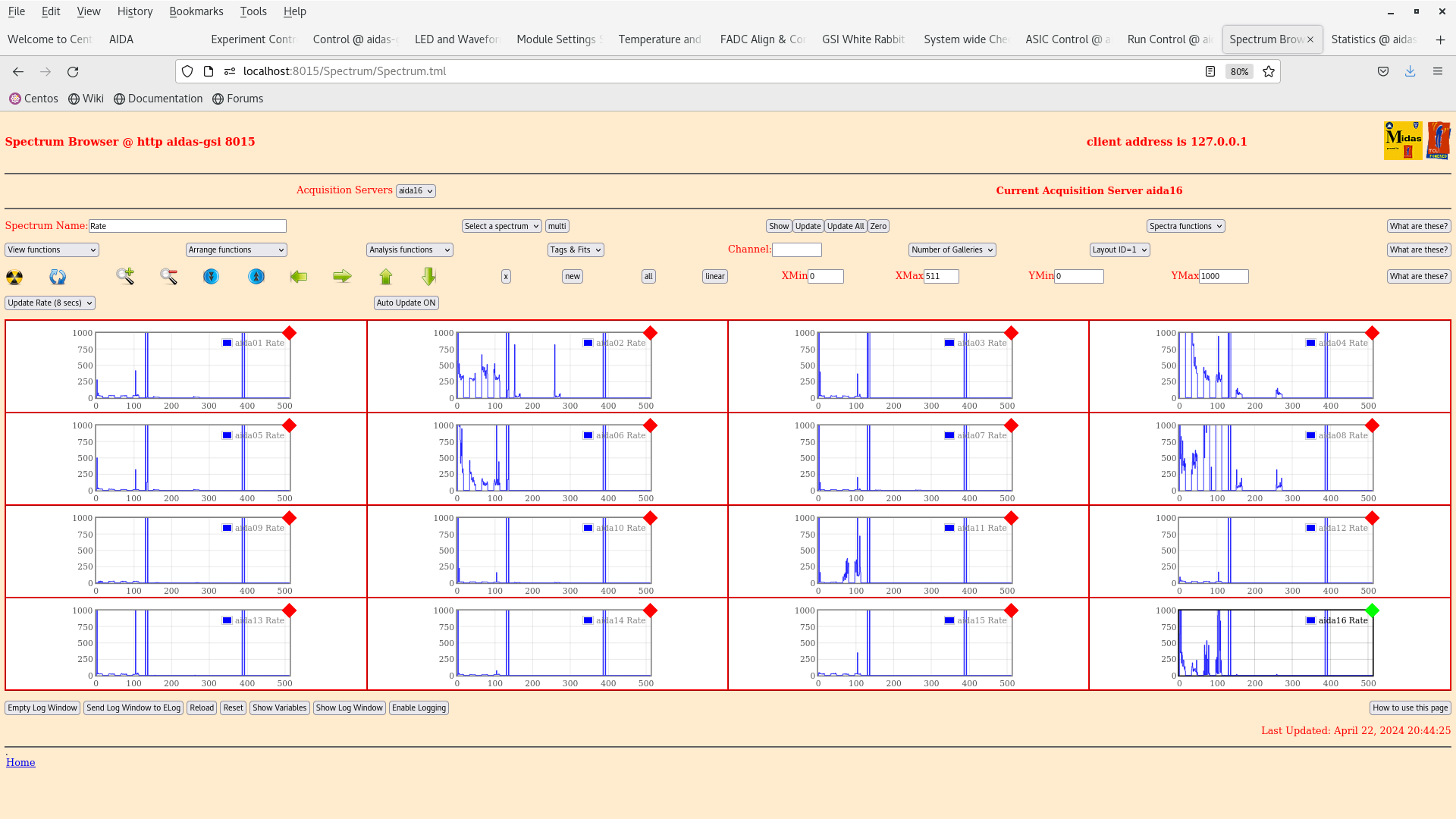This screenshot has width=1456, height=819.
Task: Click the Tcl feather logo icon
Action: point(1439,140)
